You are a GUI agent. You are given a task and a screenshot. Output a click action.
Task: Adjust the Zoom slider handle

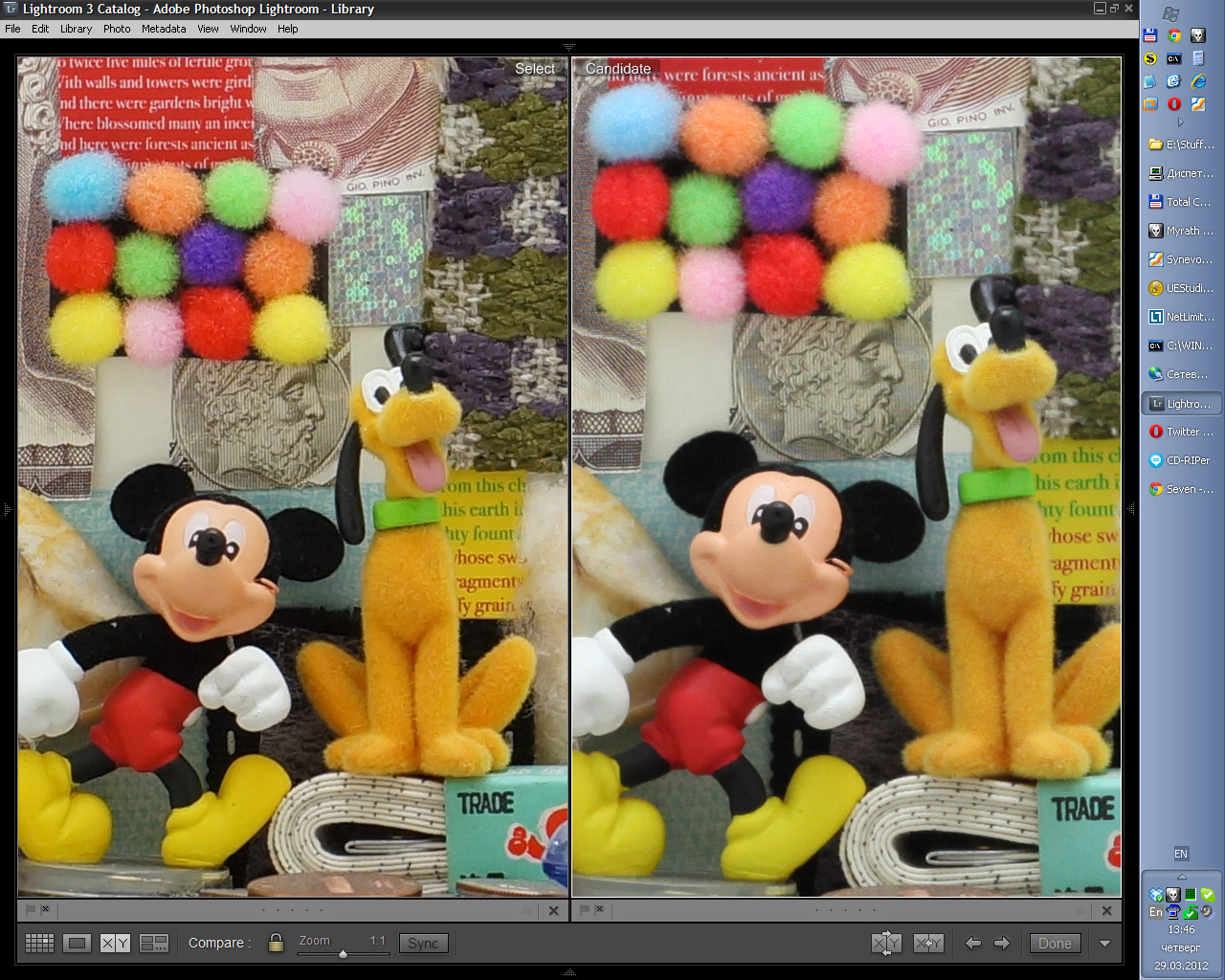(343, 953)
